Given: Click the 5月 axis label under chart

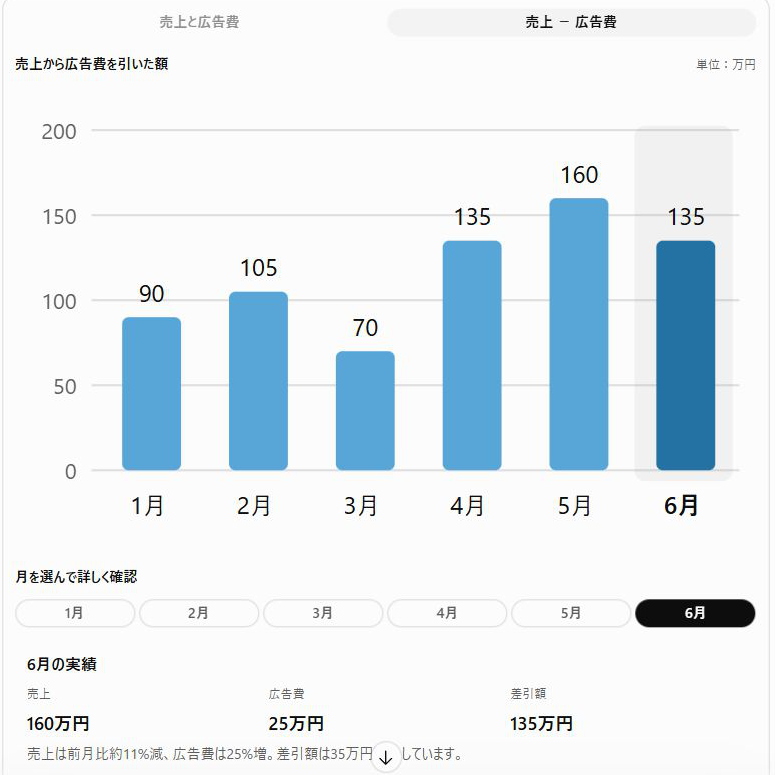Looking at the screenshot, I should click(x=574, y=506).
